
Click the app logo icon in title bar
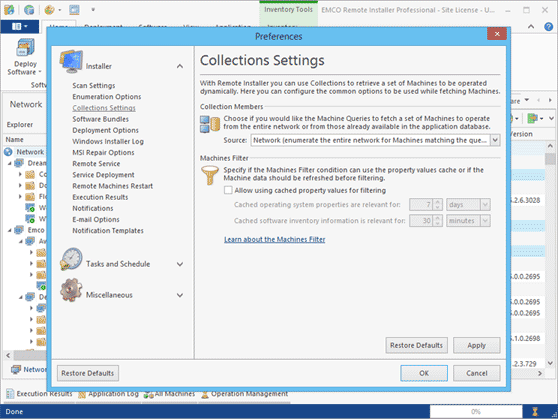9,10
